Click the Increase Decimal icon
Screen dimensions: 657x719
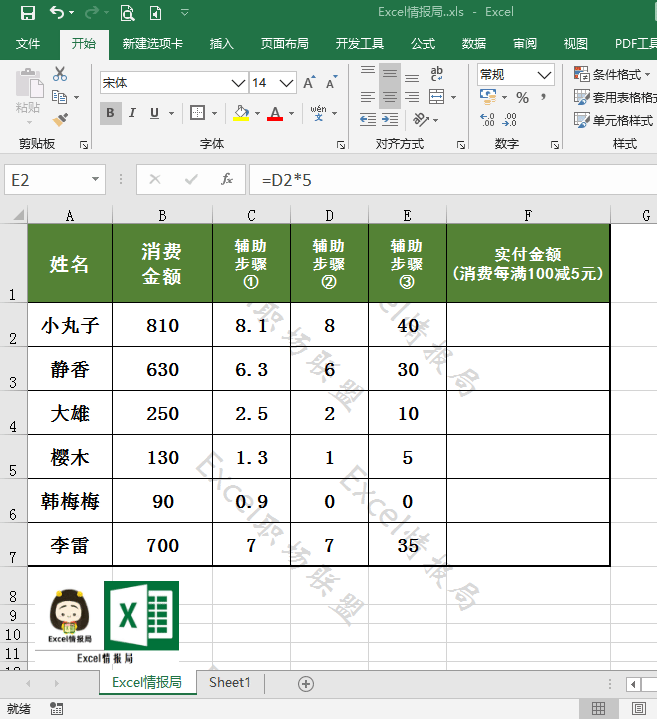pos(487,120)
